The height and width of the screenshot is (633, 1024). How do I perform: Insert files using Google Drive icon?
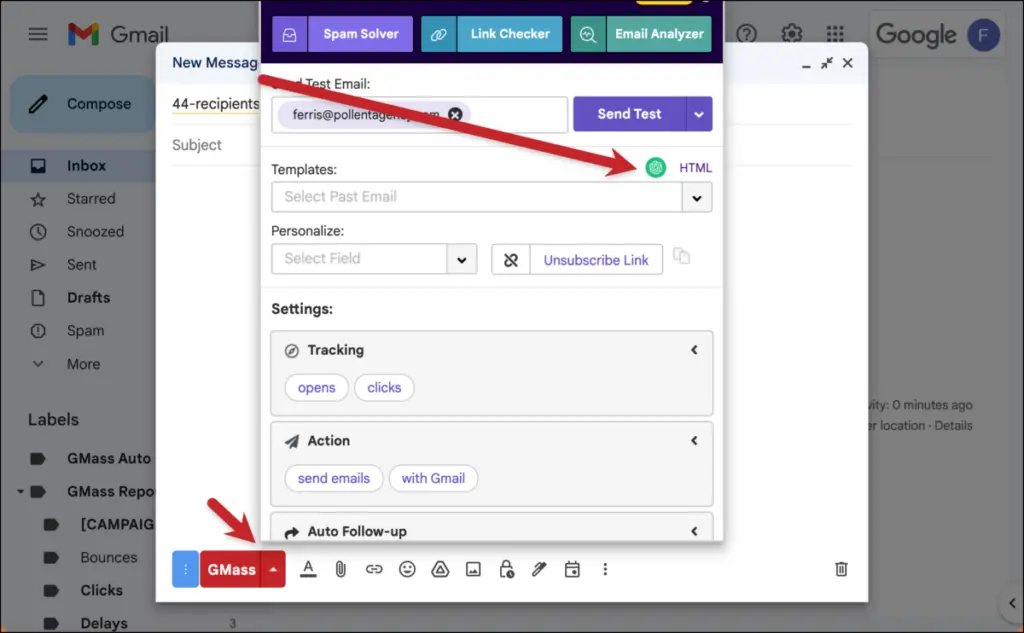pyautogui.click(x=440, y=569)
